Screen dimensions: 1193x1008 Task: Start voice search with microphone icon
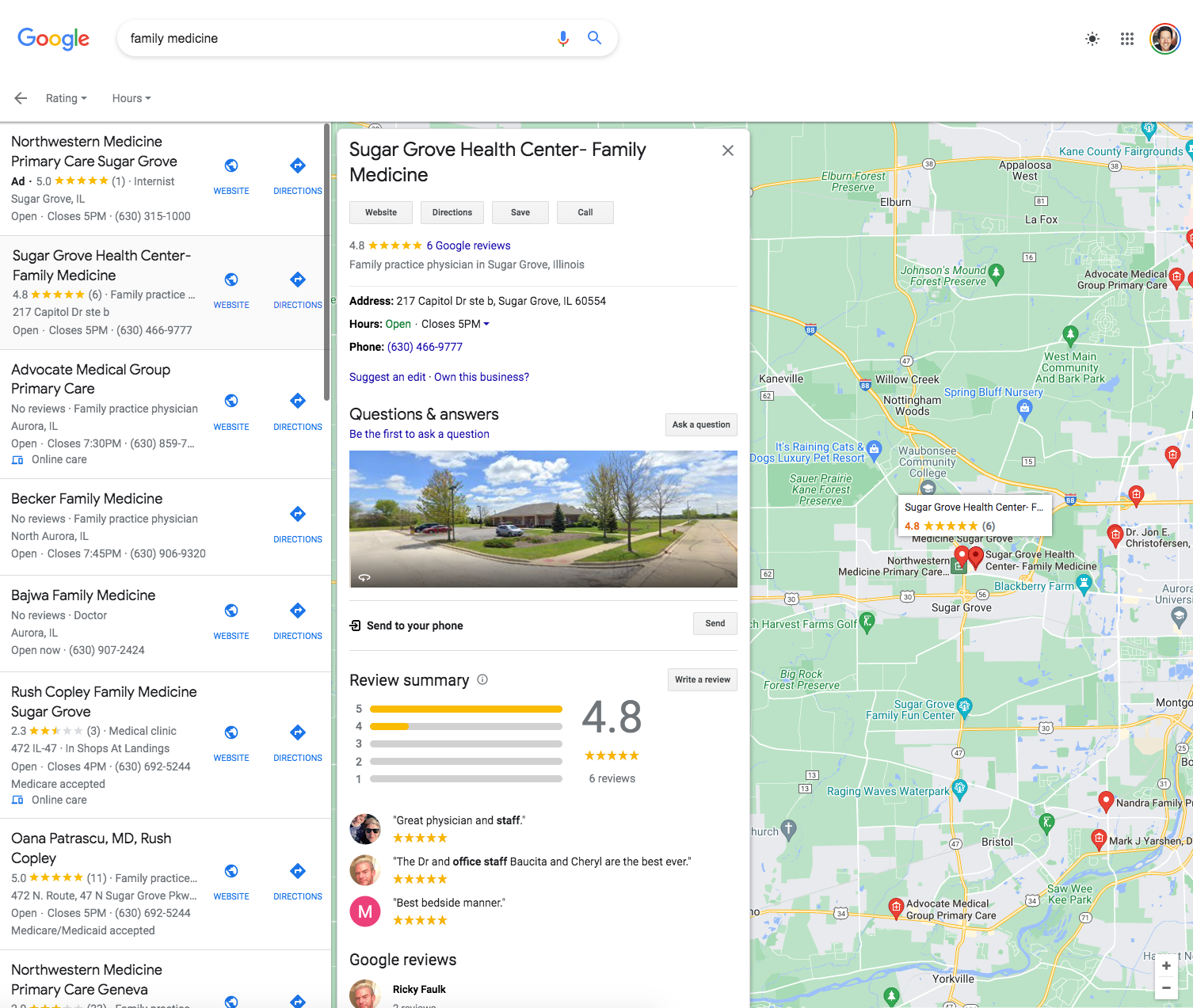563,38
